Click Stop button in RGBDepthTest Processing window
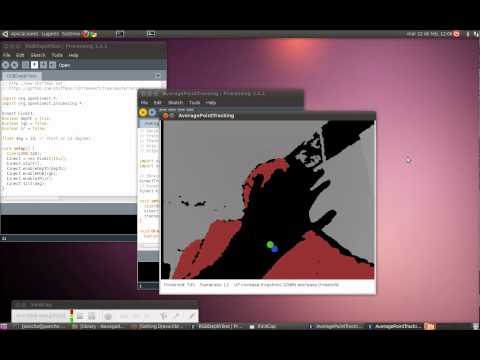The width and height of the screenshot is (480, 360). click(x=15, y=65)
